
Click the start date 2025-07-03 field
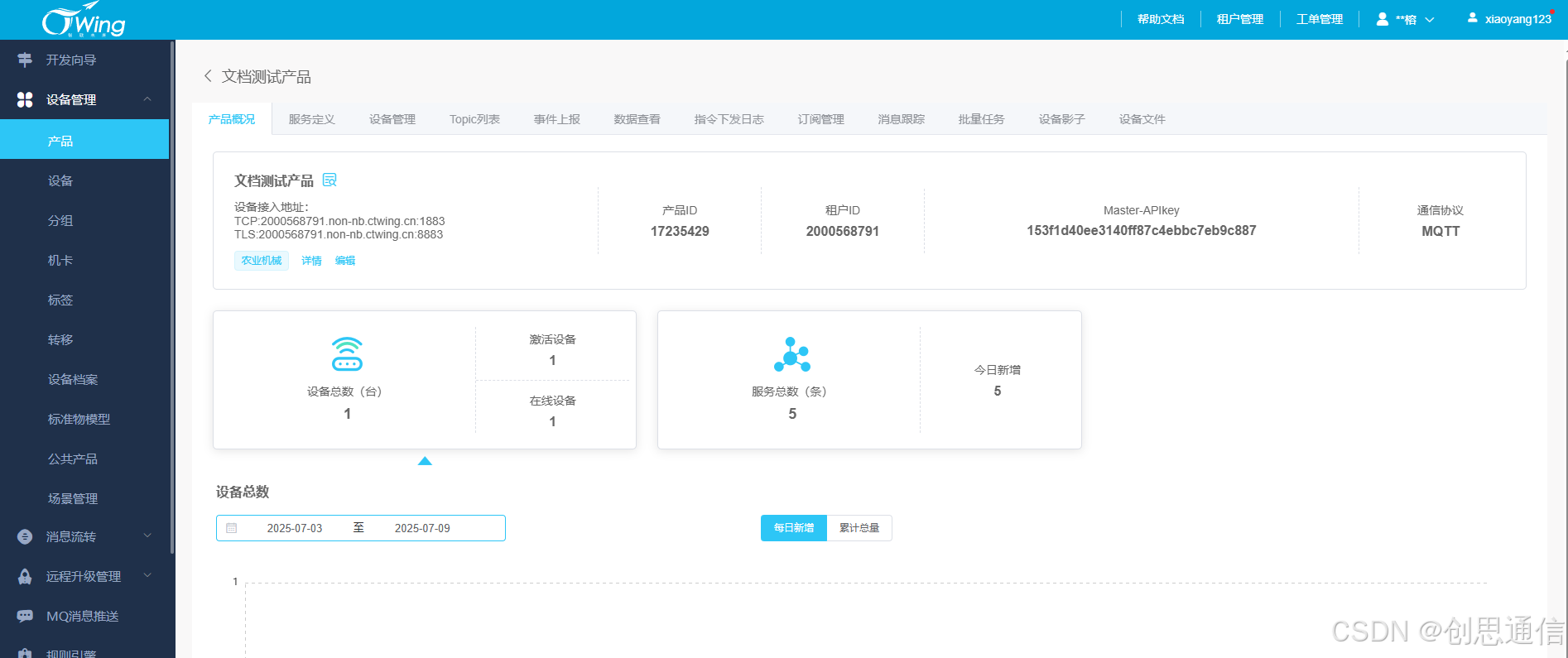295,528
